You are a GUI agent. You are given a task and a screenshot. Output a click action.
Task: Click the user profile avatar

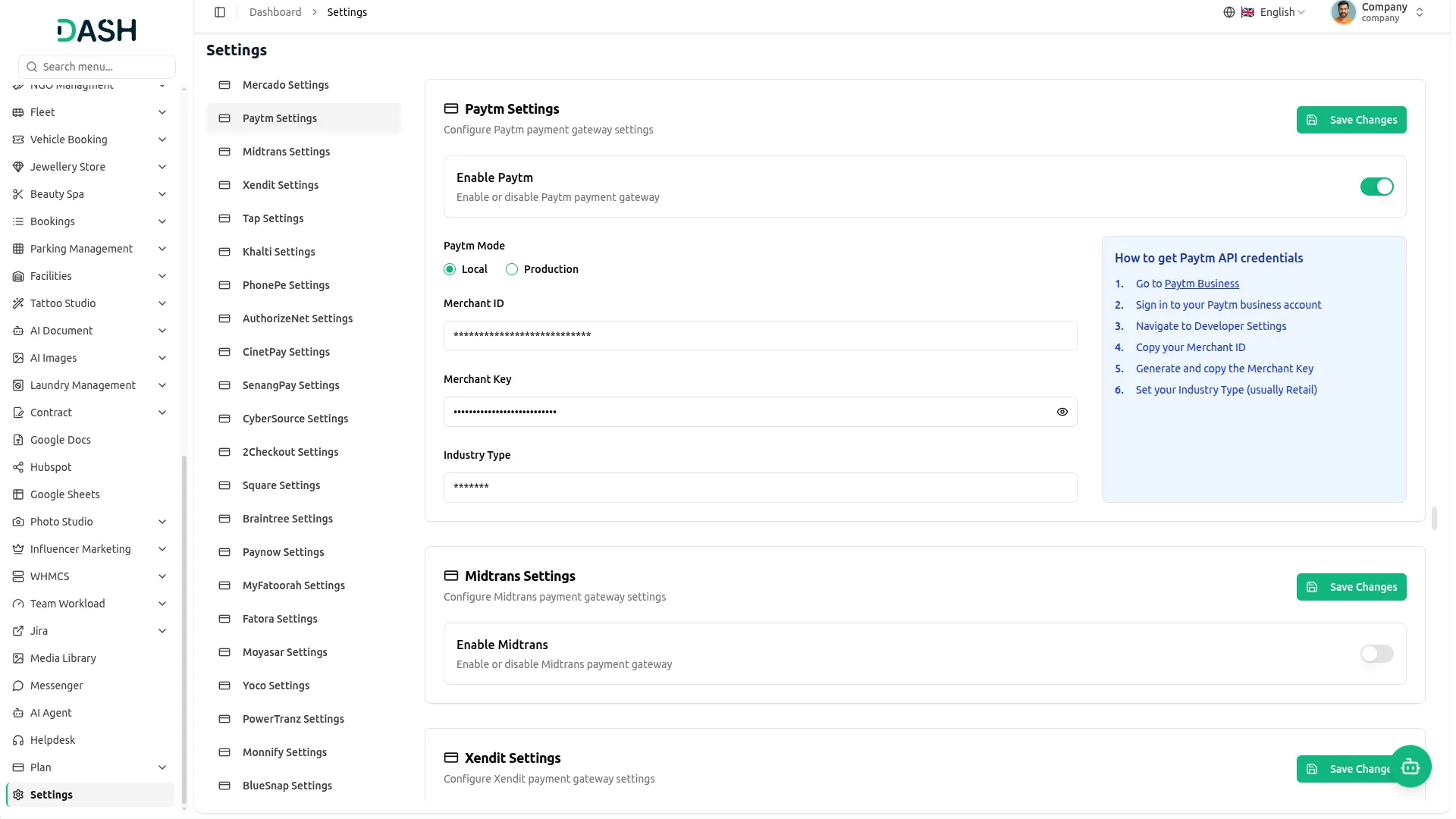tap(1343, 12)
